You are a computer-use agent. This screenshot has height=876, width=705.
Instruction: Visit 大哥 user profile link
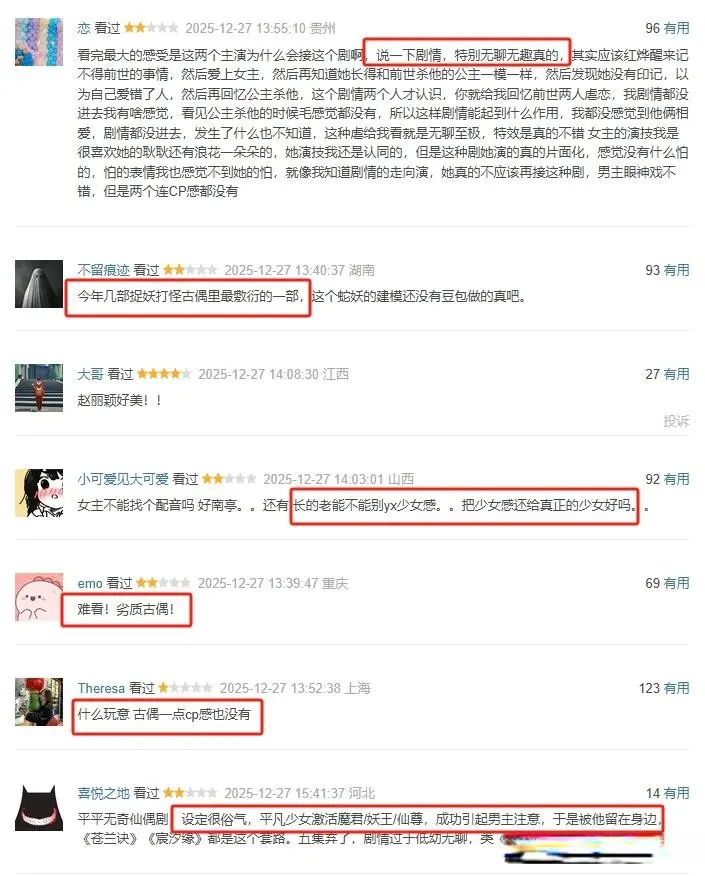click(x=90, y=374)
